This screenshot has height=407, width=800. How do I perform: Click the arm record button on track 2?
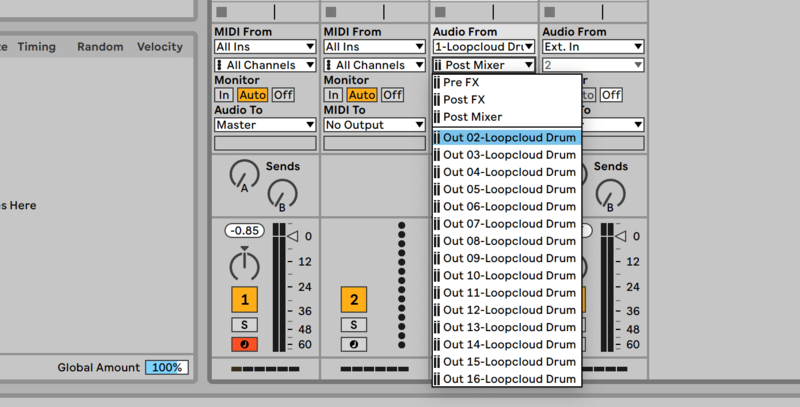[x=353, y=345]
